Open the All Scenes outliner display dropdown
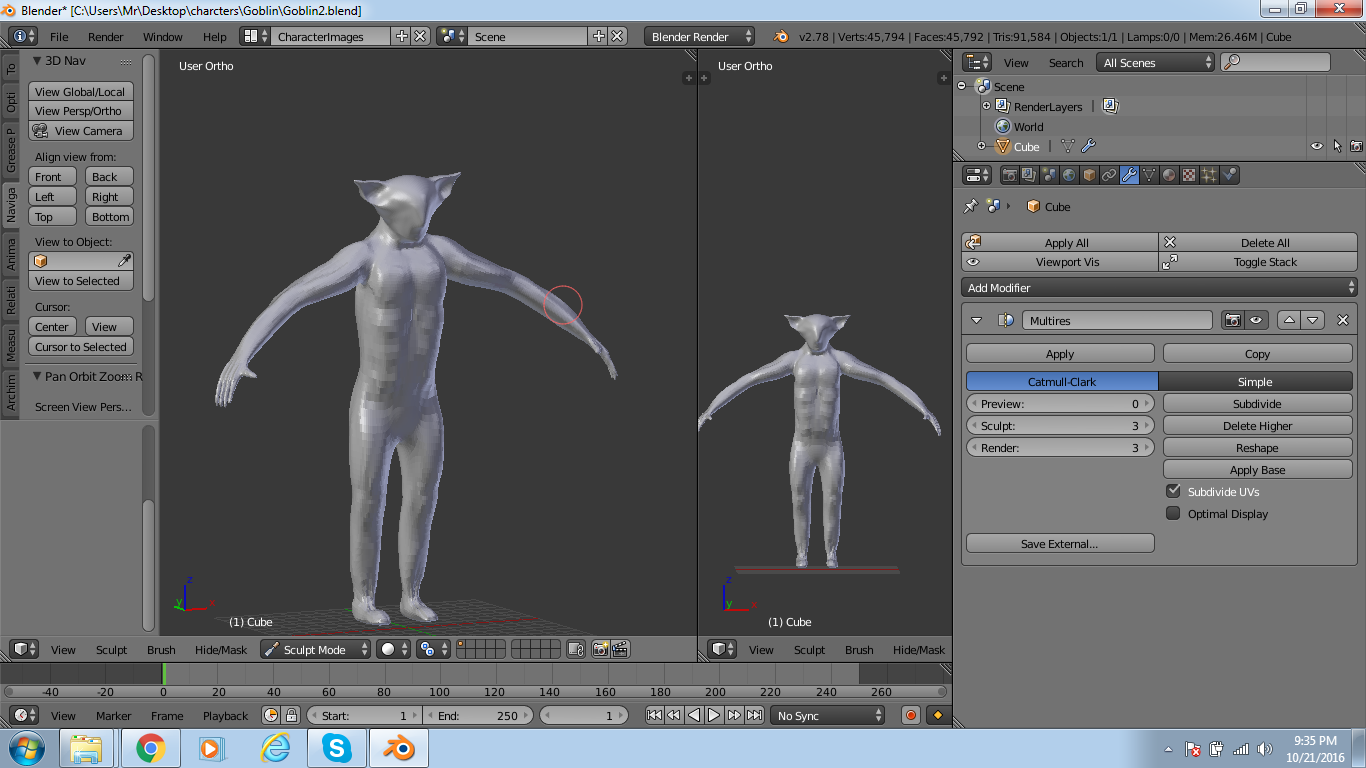Viewport: 1366px width, 768px height. (1155, 62)
